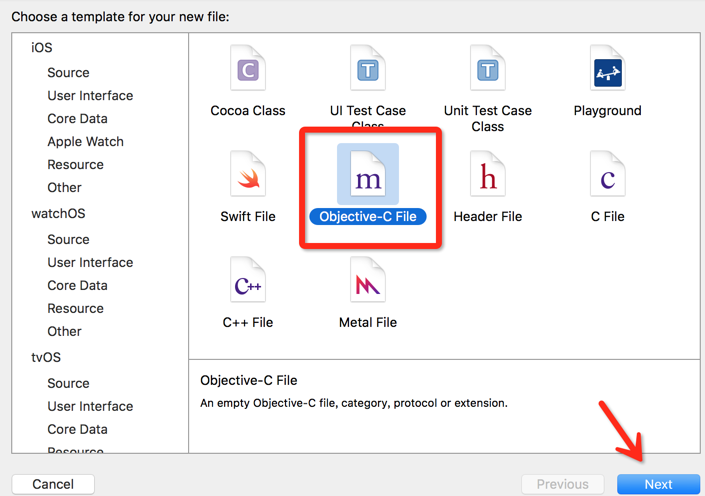
Task: Select the Playground template icon
Action: pyautogui.click(x=608, y=70)
